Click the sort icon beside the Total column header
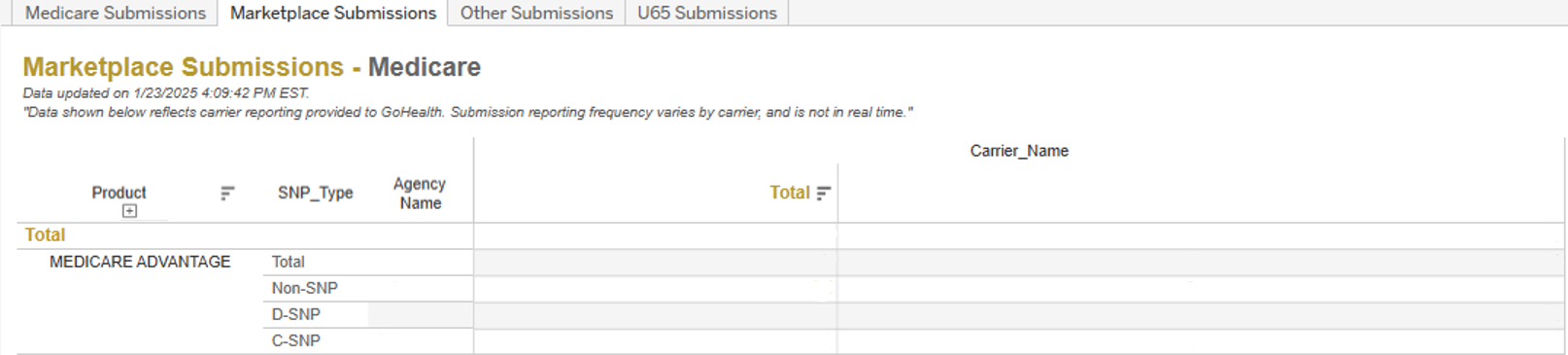The height and width of the screenshot is (355, 1568). [x=824, y=194]
